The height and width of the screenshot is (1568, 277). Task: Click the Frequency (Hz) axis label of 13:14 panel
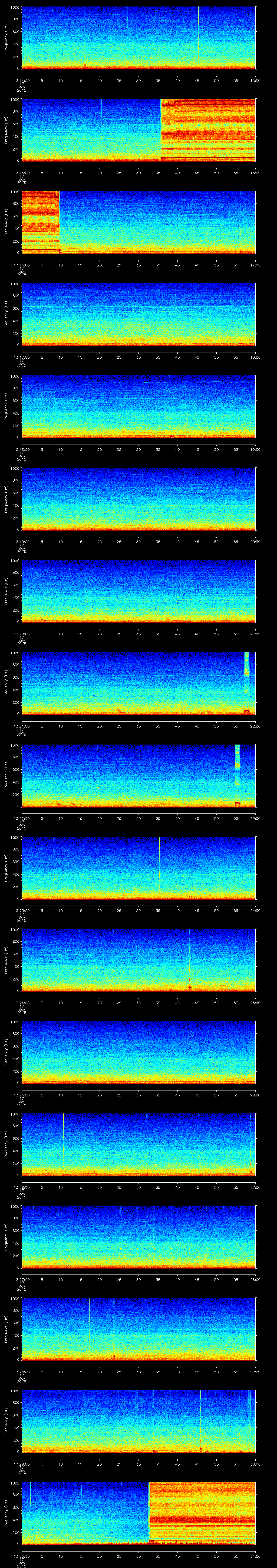tap(6, 38)
